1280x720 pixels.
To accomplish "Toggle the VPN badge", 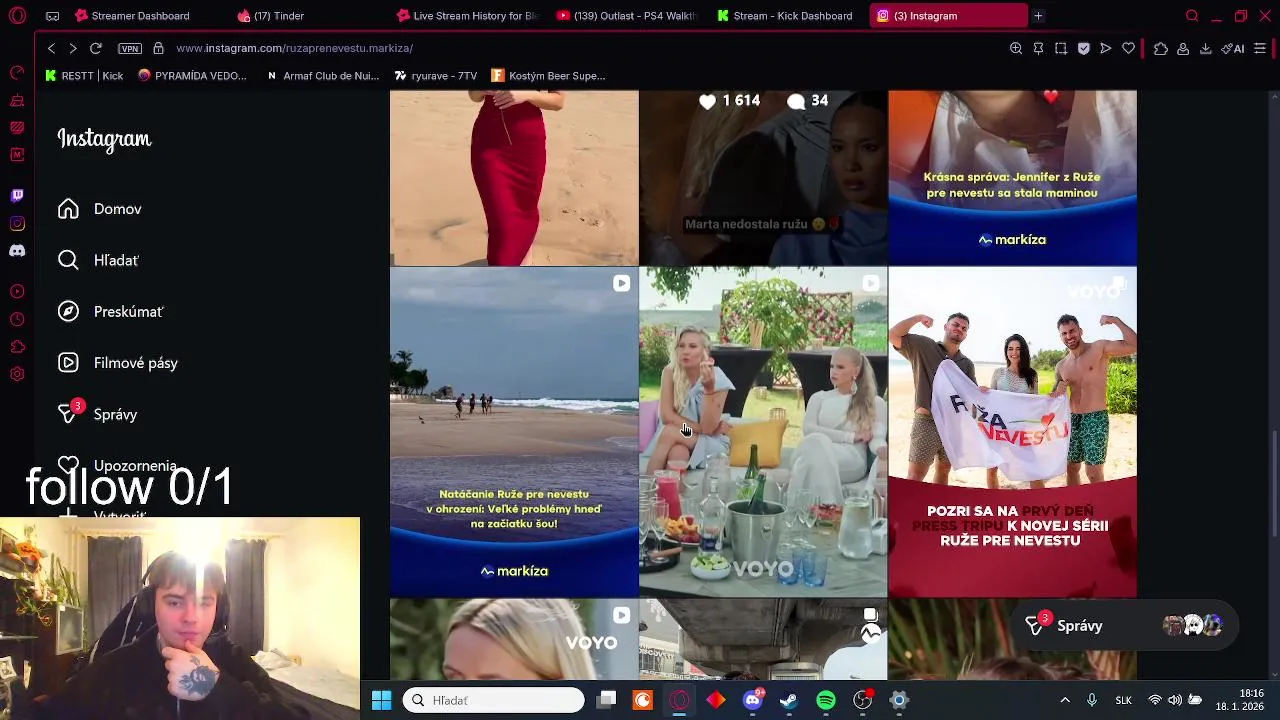I will pyautogui.click(x=130, y=48).
